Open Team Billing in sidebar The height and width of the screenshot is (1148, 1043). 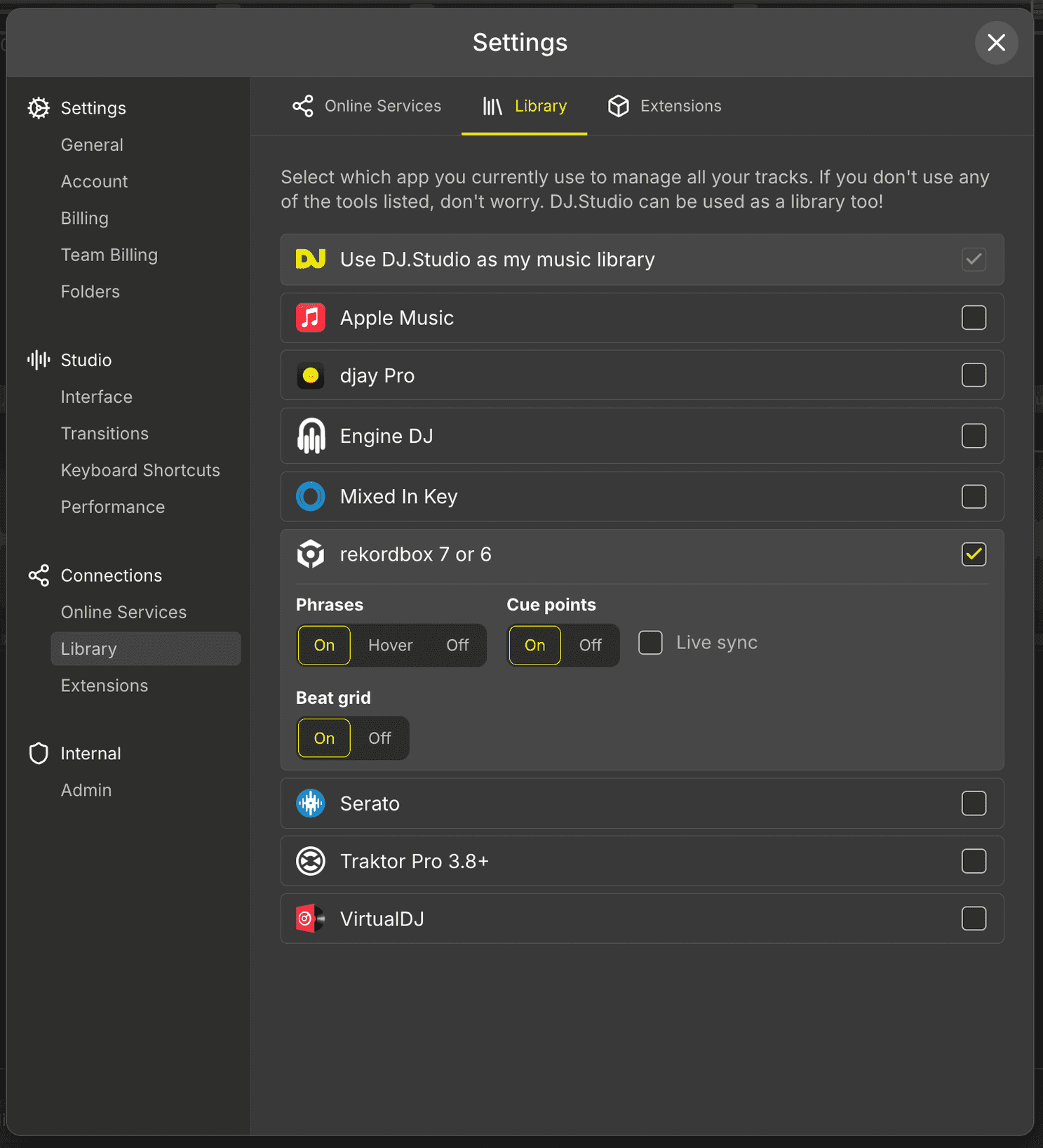(x=109, y=255)
